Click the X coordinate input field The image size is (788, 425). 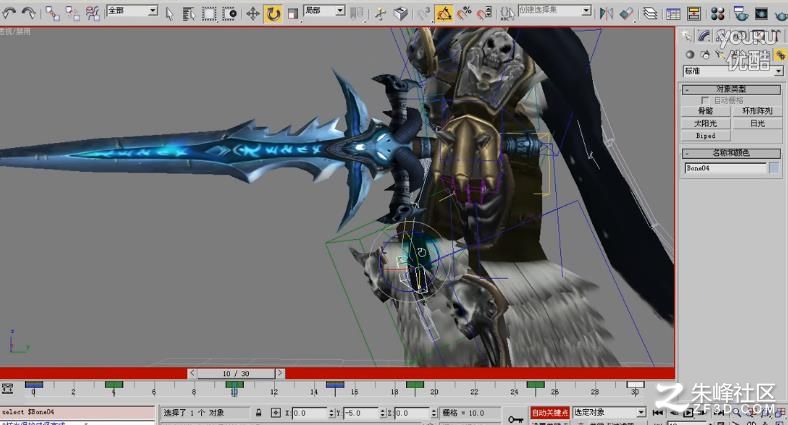pyautogui.click(x=309, y=413)
